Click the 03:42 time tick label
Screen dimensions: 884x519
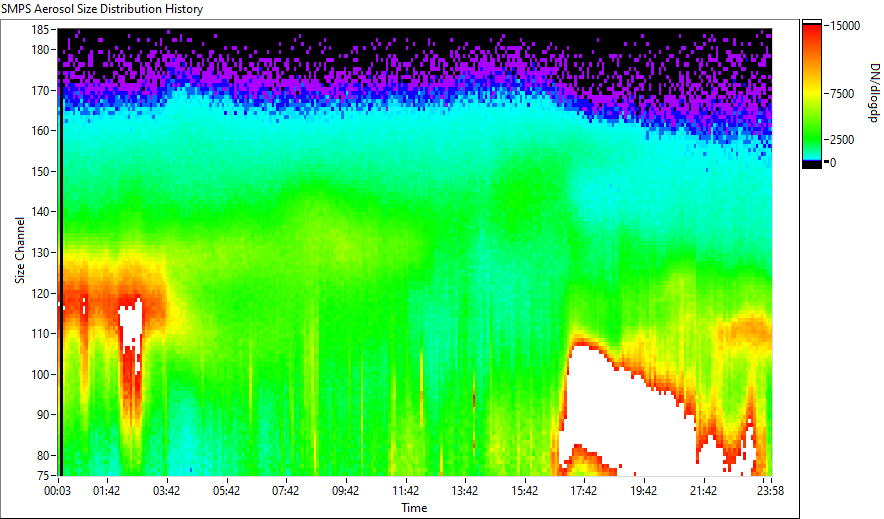click(x=166, y=491)
